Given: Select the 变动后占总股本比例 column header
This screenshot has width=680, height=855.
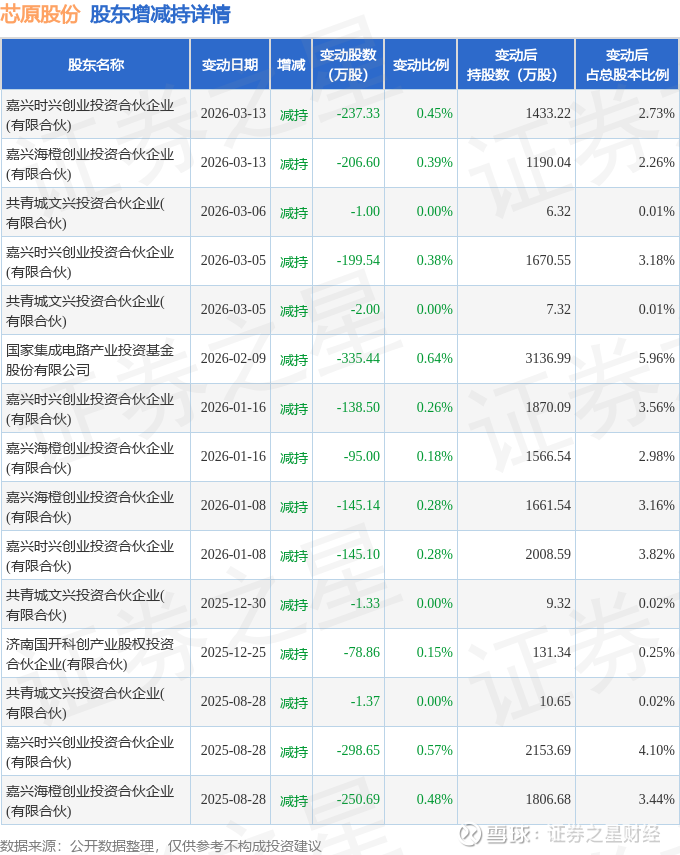Looking at the screenshot, I should (627, 64).
